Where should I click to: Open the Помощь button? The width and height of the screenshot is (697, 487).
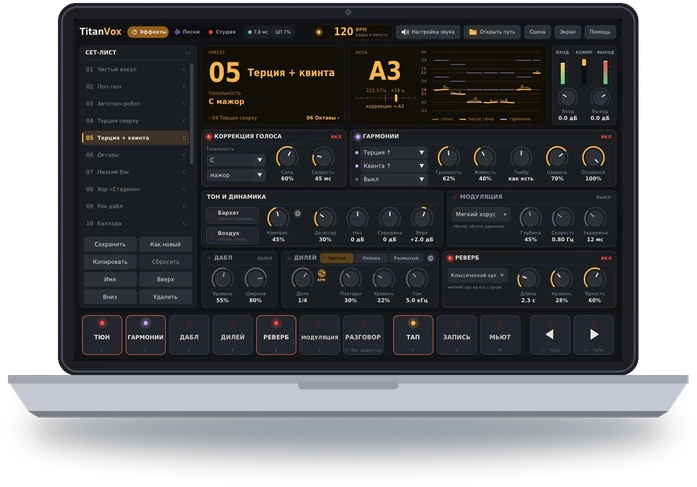pos(600,32)
